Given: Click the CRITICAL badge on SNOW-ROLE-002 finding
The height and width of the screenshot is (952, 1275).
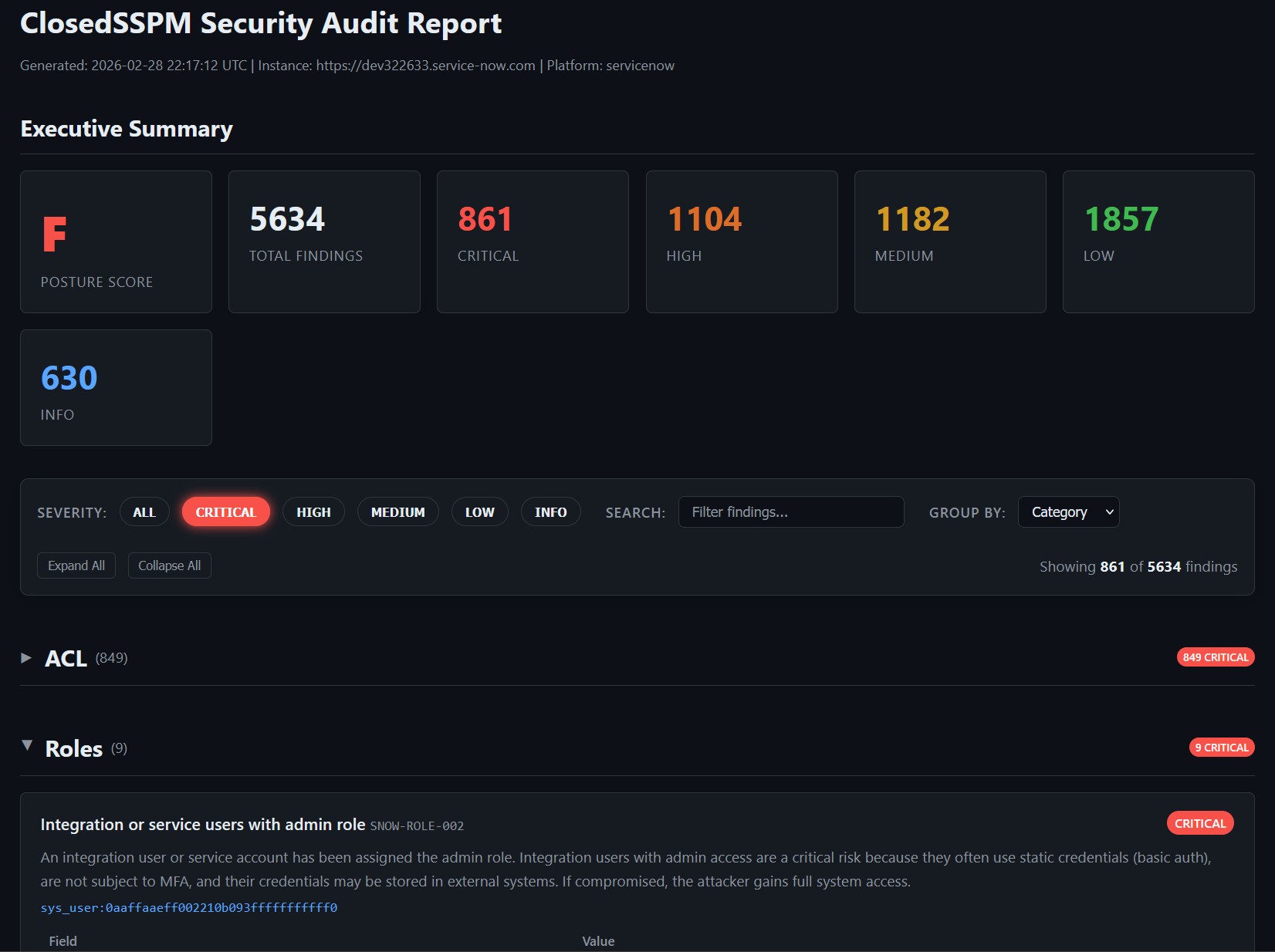Looking at the screenshot, I should [1199, 823].
